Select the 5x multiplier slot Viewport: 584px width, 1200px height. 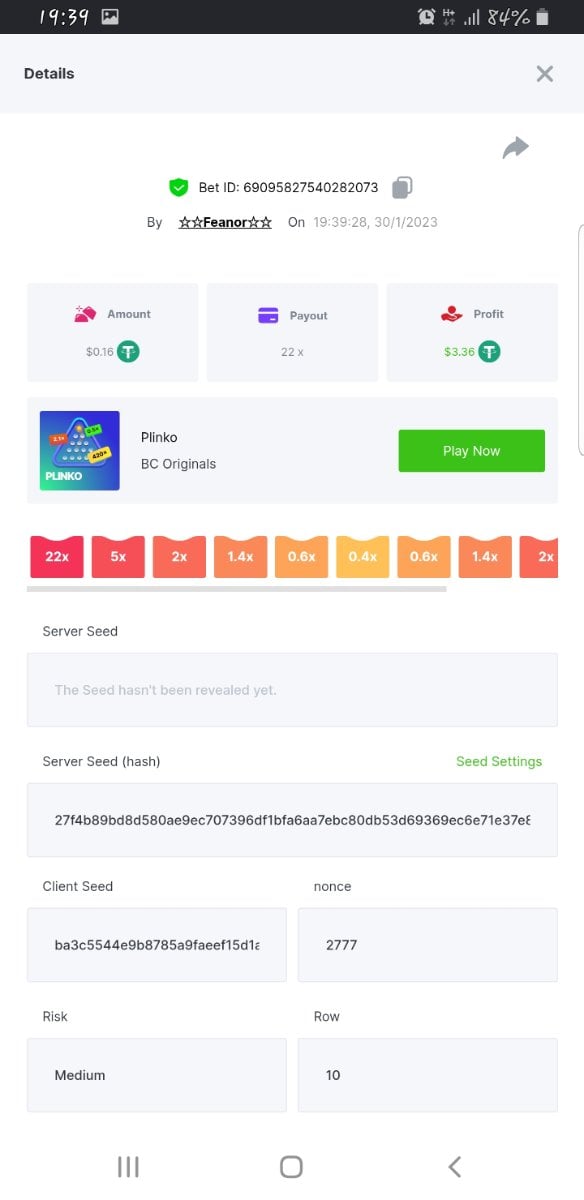pyautogui.click(x=118, y=556)
